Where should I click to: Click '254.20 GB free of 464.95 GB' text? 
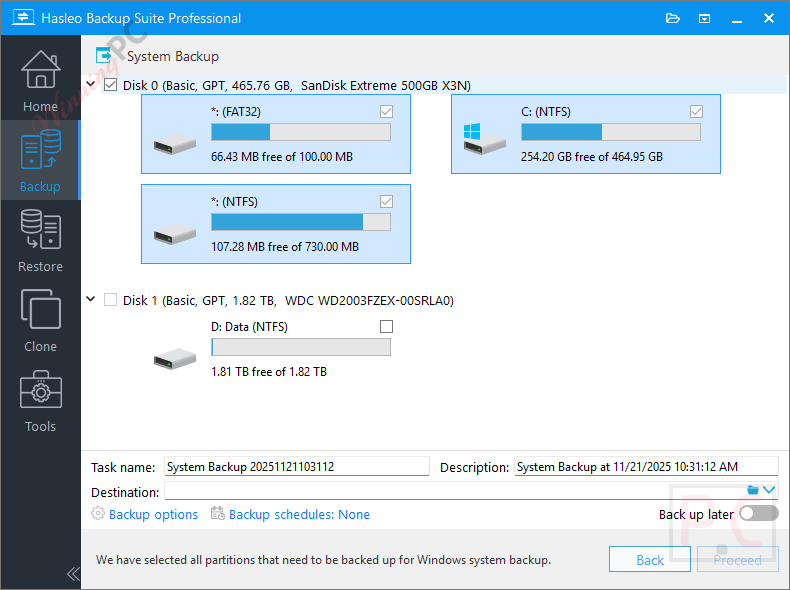coord(591,157)
